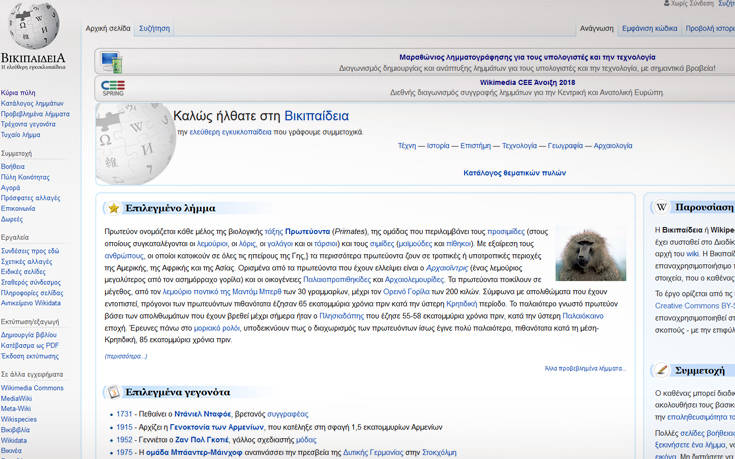735x459 pixels.
Task: Switch to the Συζήτηση tab
Action: 154,28
